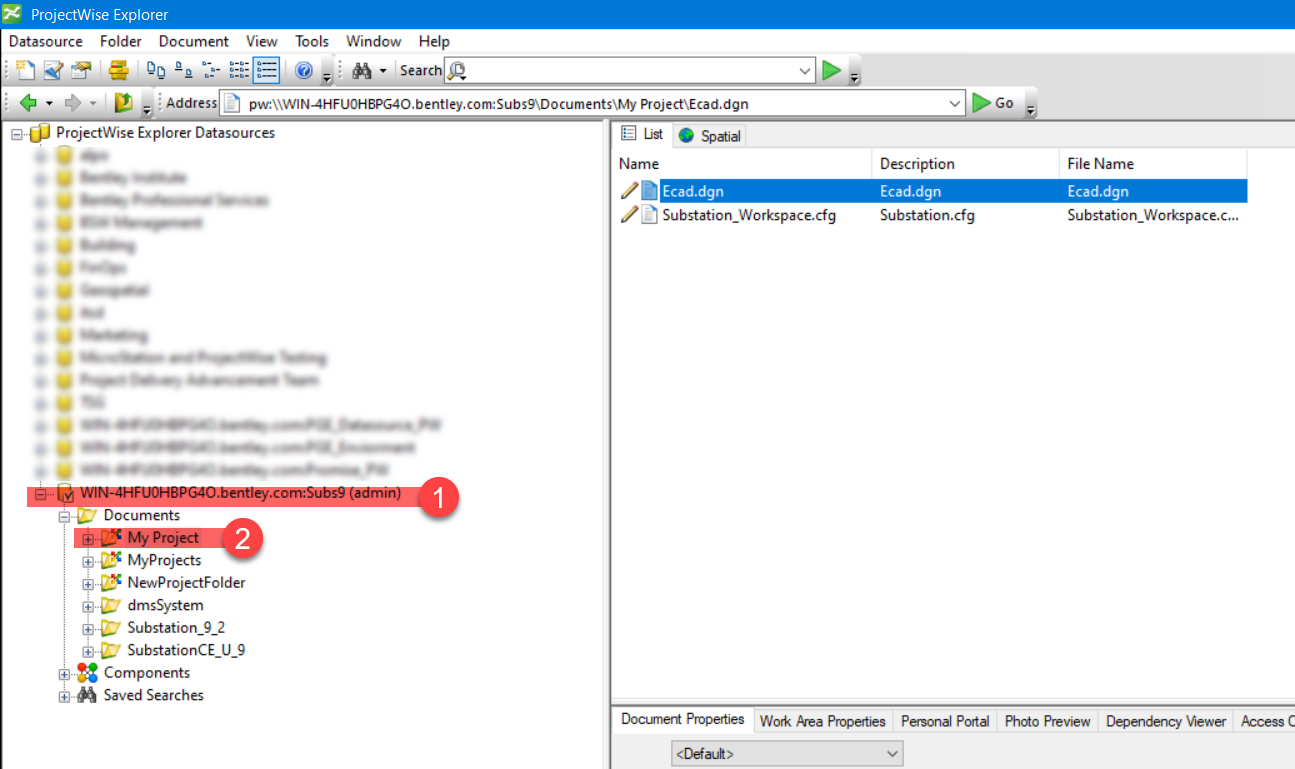Open the Datasource menu

[46, 41]
